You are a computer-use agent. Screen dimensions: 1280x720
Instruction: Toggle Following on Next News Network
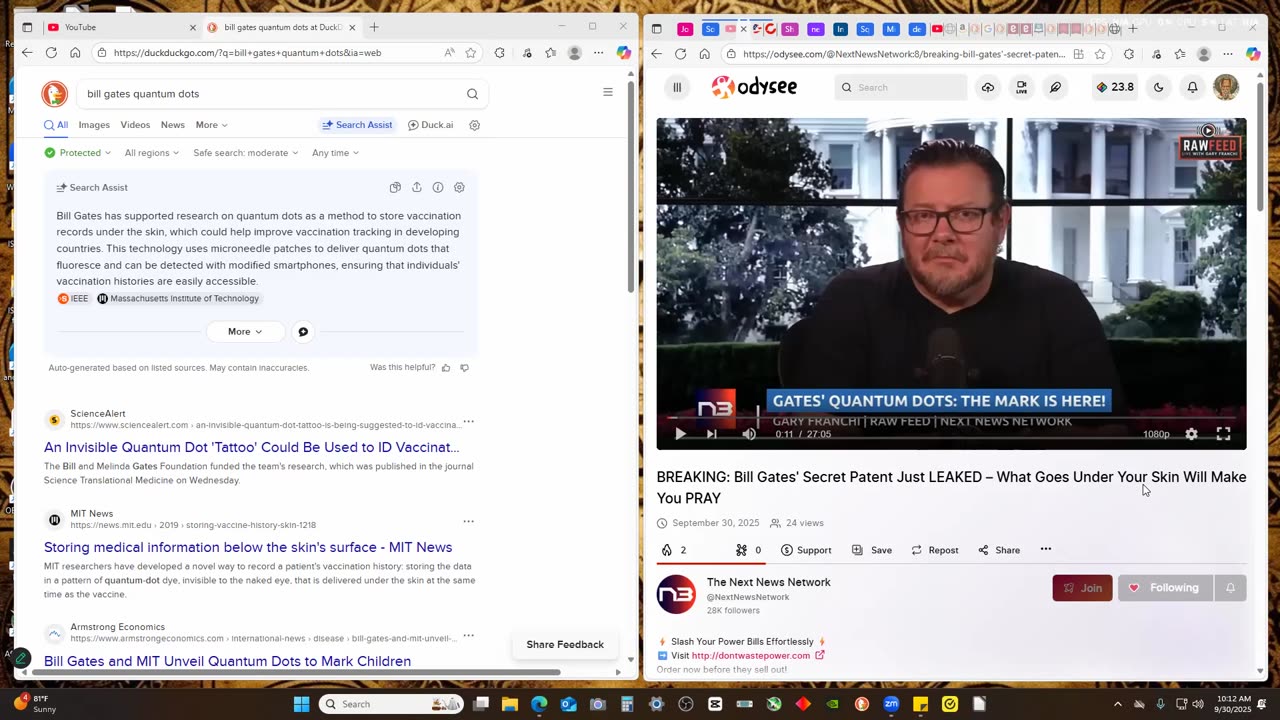click(1165, 588)
